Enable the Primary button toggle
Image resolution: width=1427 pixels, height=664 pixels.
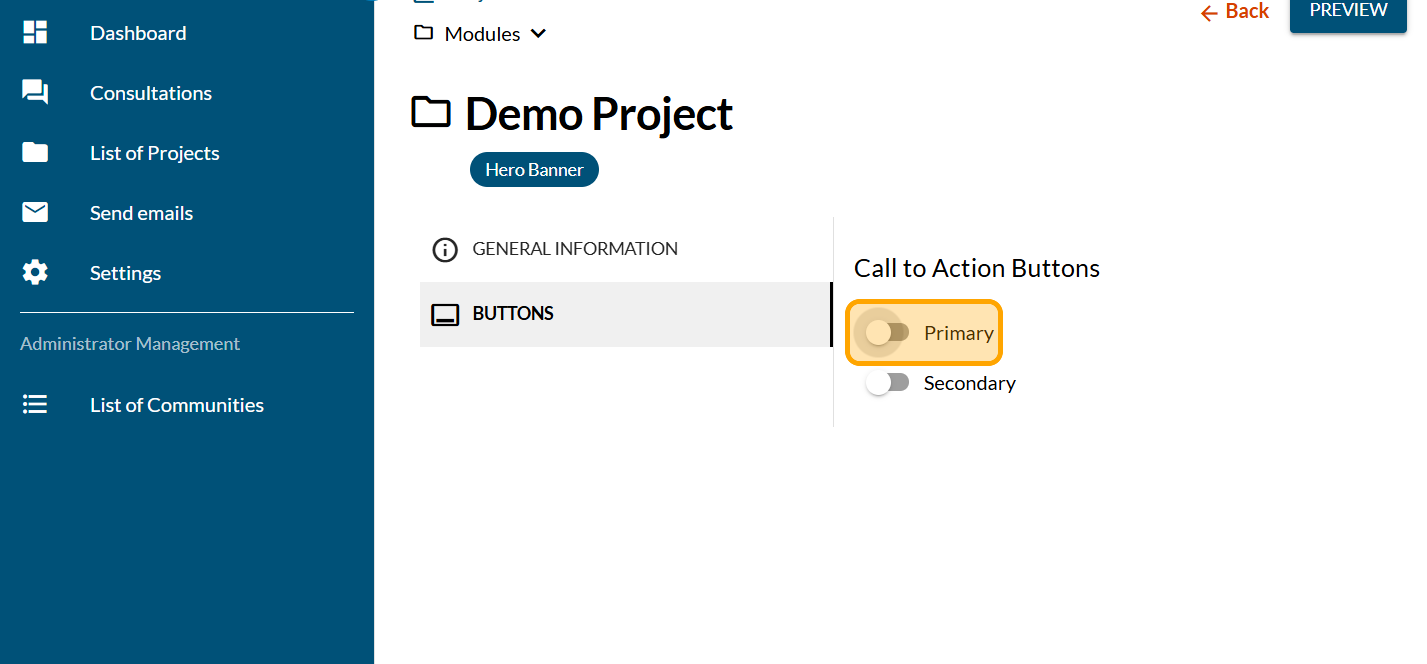887,333
